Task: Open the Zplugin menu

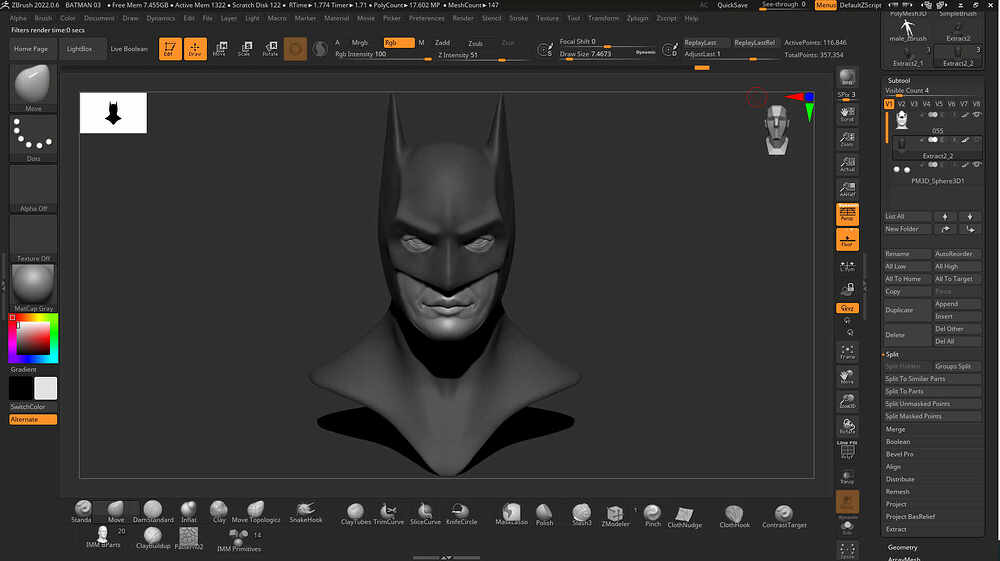Action: 637,18
